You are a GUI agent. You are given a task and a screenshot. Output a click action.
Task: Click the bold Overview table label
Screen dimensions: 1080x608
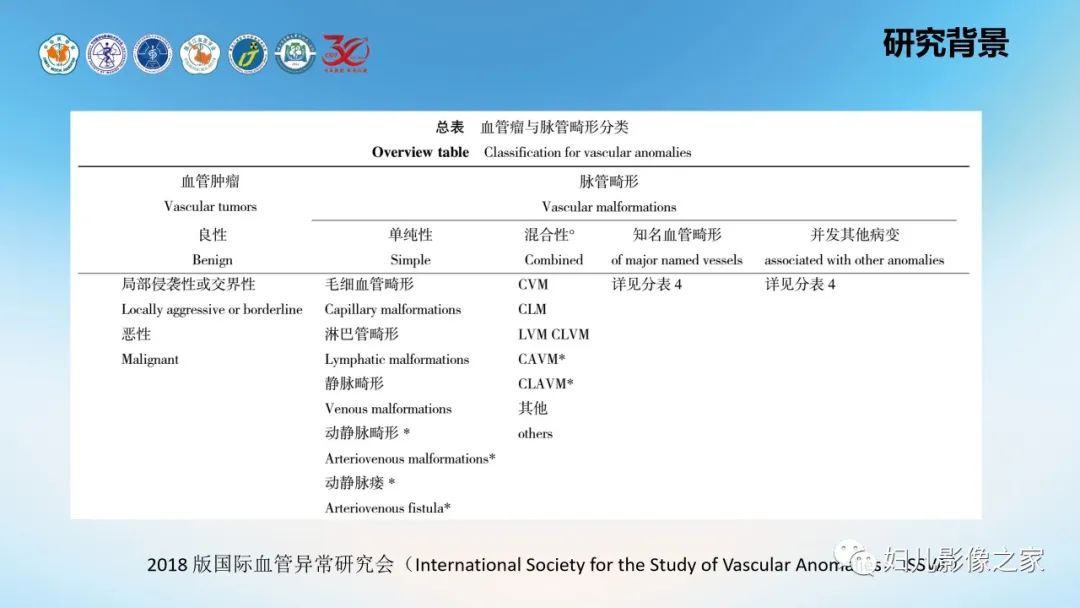[x=420, y=152]
